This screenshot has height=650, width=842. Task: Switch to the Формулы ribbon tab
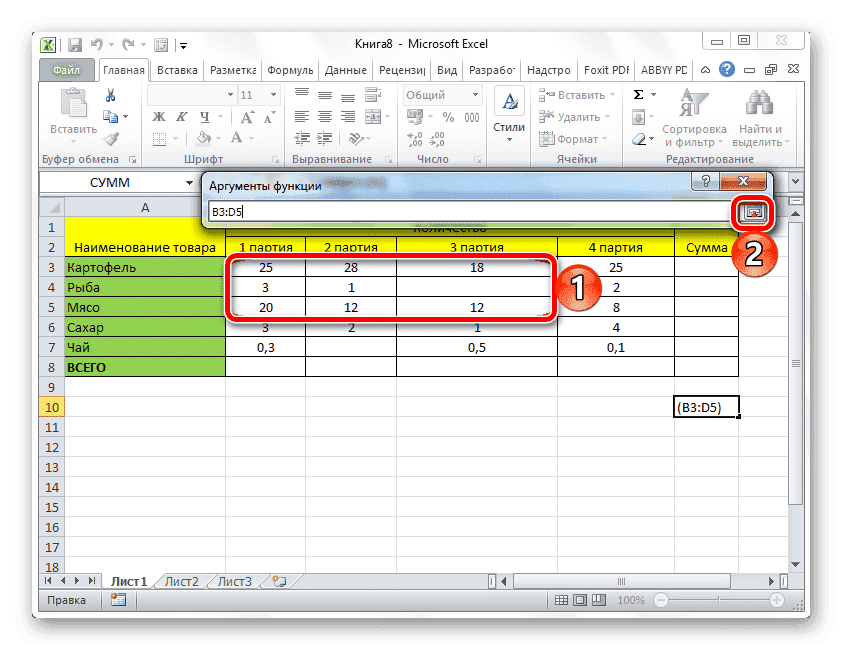click(289, 70)
